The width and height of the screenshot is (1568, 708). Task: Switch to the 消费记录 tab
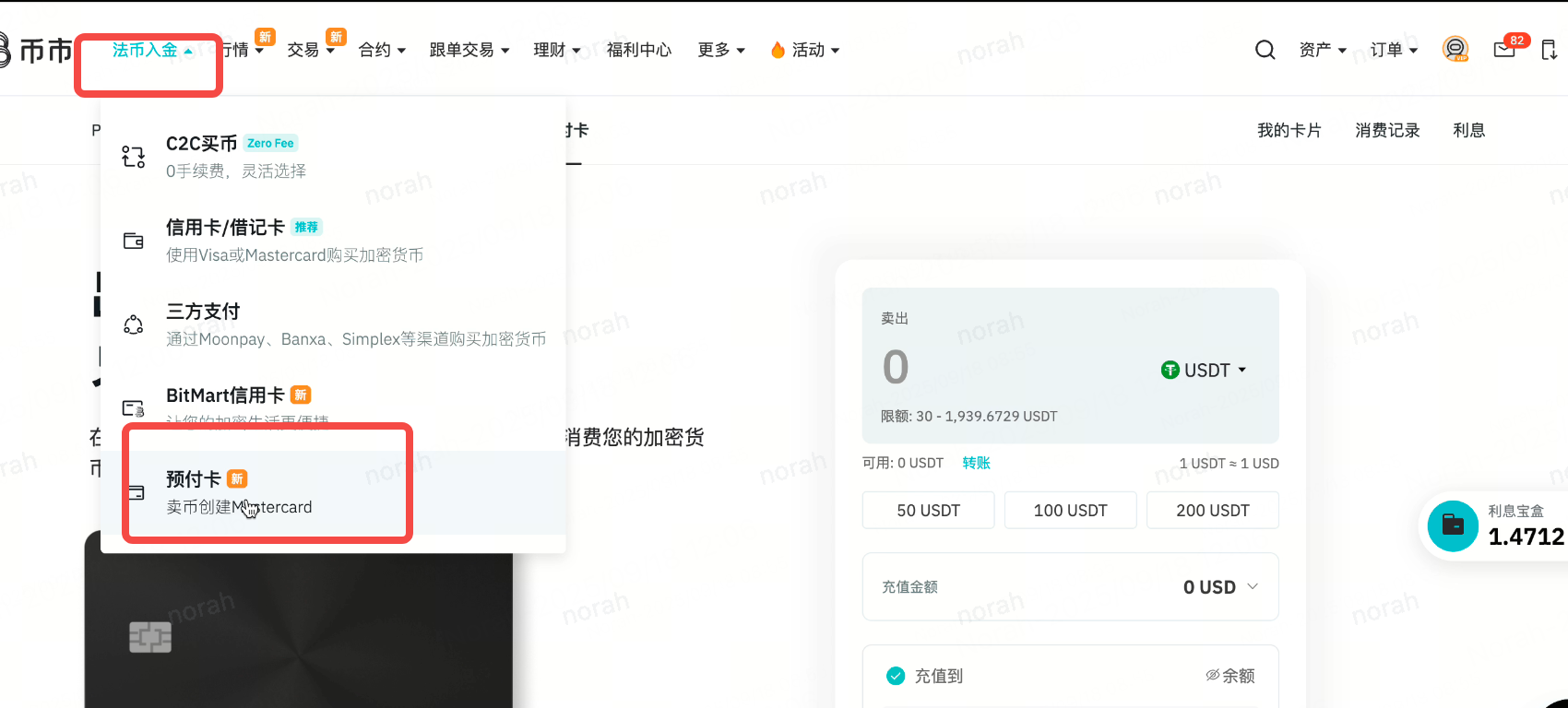point(1386,130)
